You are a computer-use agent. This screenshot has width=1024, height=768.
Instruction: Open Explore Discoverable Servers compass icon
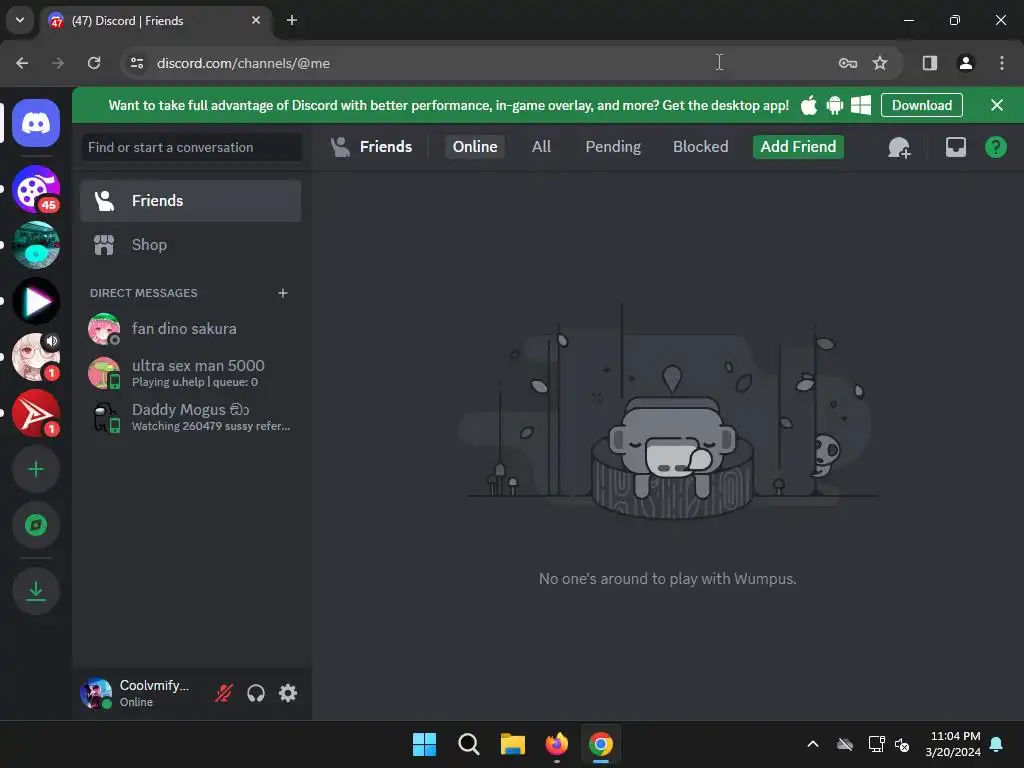click(x=36, y=525)
